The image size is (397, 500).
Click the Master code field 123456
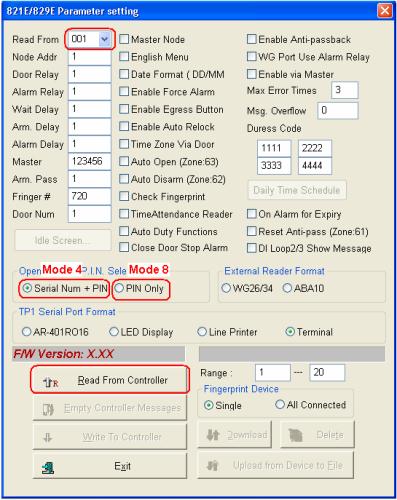tap(90, 162)
